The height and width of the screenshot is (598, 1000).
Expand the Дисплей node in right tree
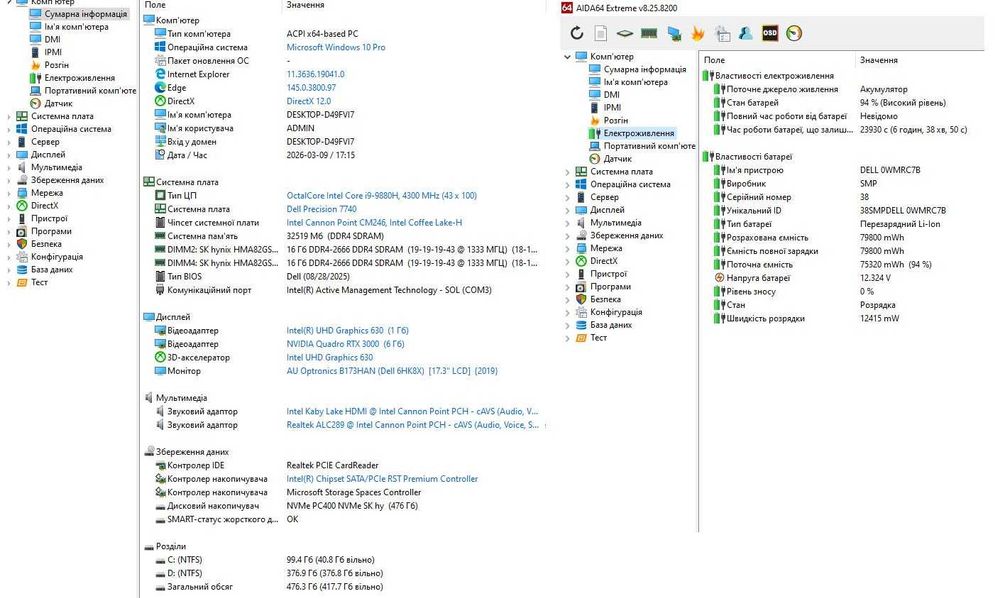(x=567, y=210)
